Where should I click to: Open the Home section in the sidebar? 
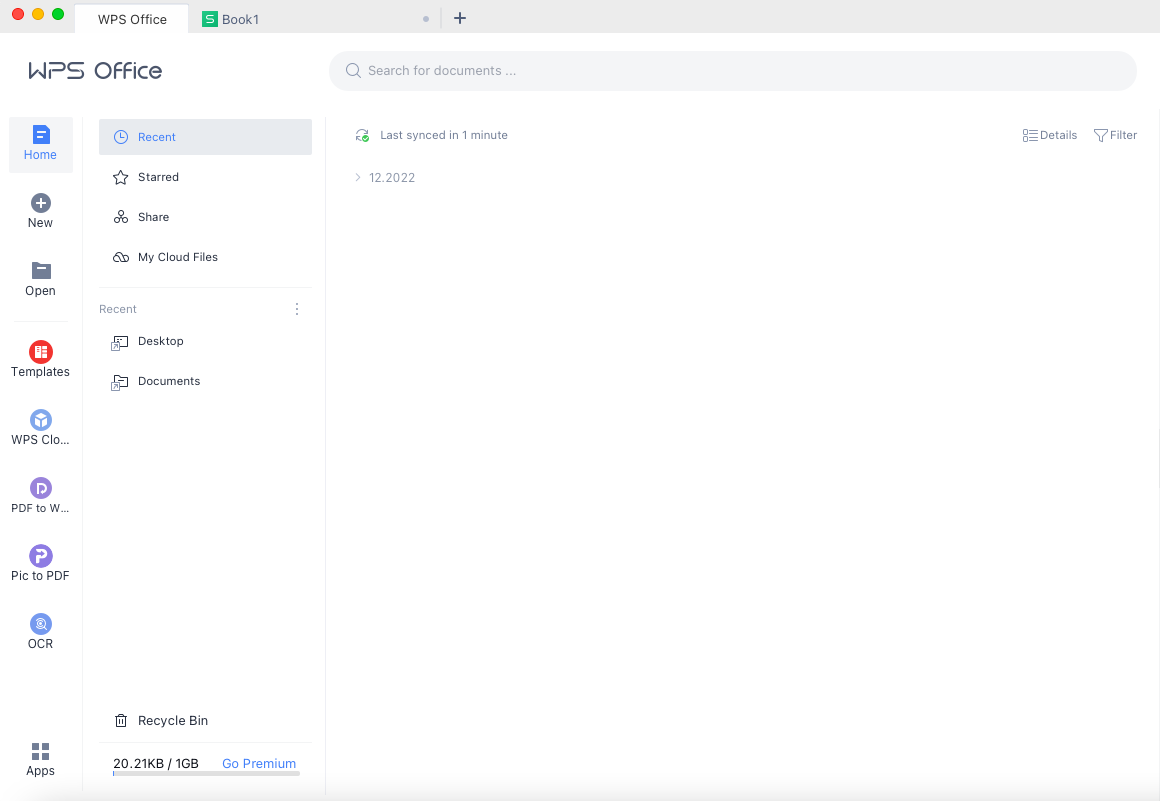coord(41,144)
